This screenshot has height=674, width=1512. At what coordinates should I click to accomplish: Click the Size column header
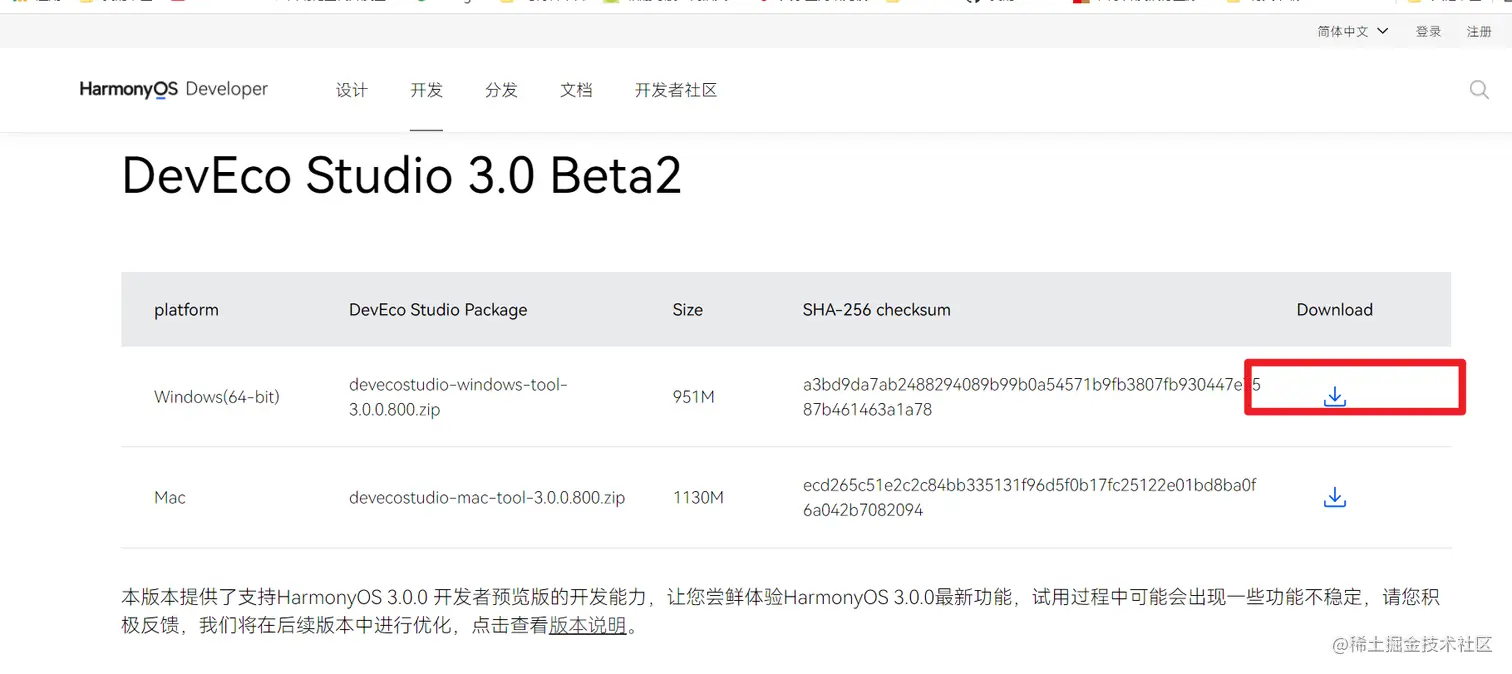[x=688, y=310]
